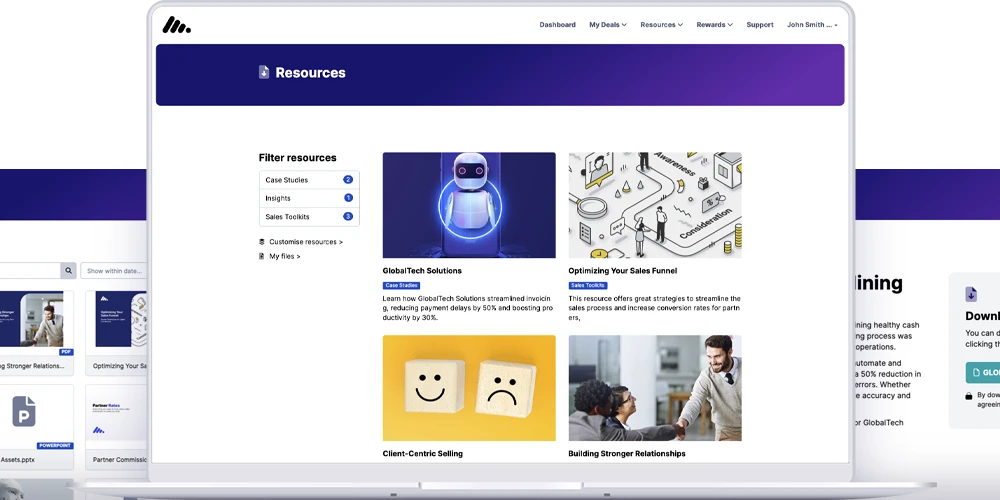Click the Resources download icon in the banner
This screenshot has width=1000, height=500.
[x=264, y=72]
